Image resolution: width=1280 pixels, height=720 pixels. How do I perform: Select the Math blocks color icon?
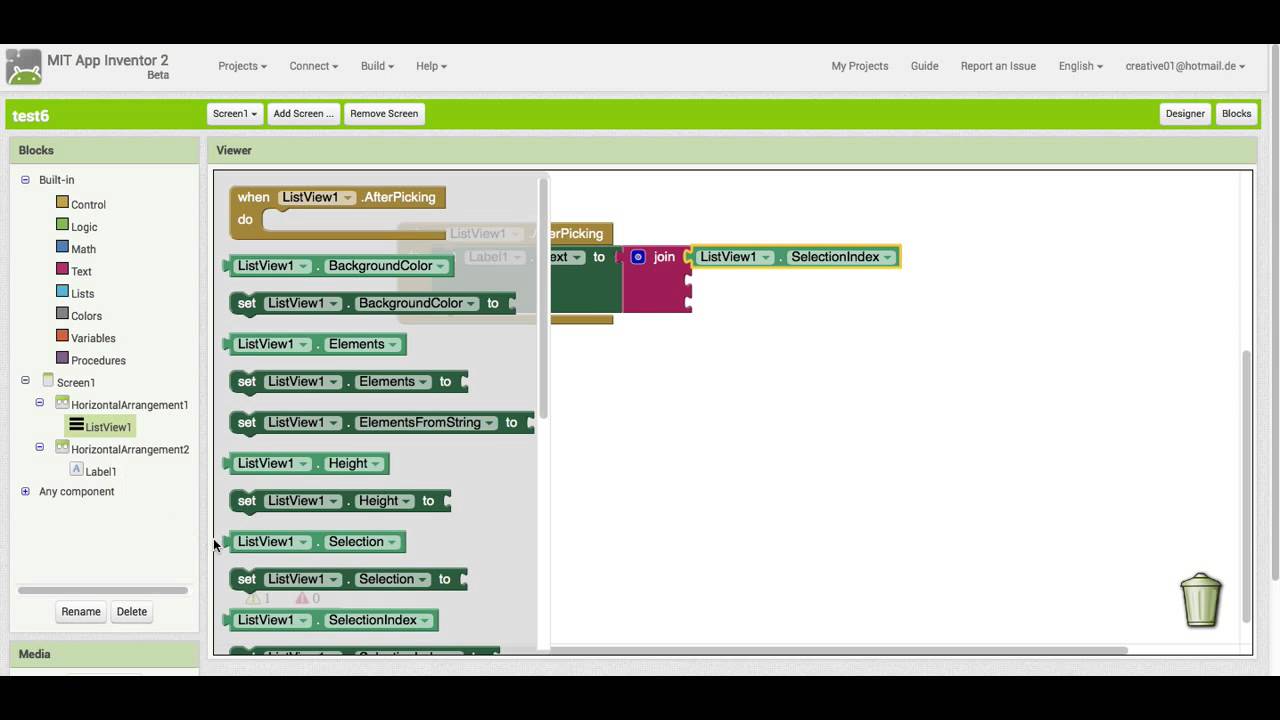point(62,247)
